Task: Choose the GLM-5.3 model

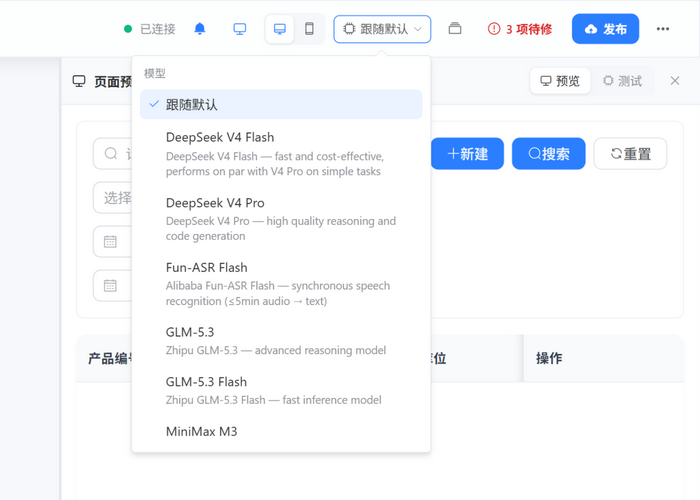Action: [x=281, y=341]
